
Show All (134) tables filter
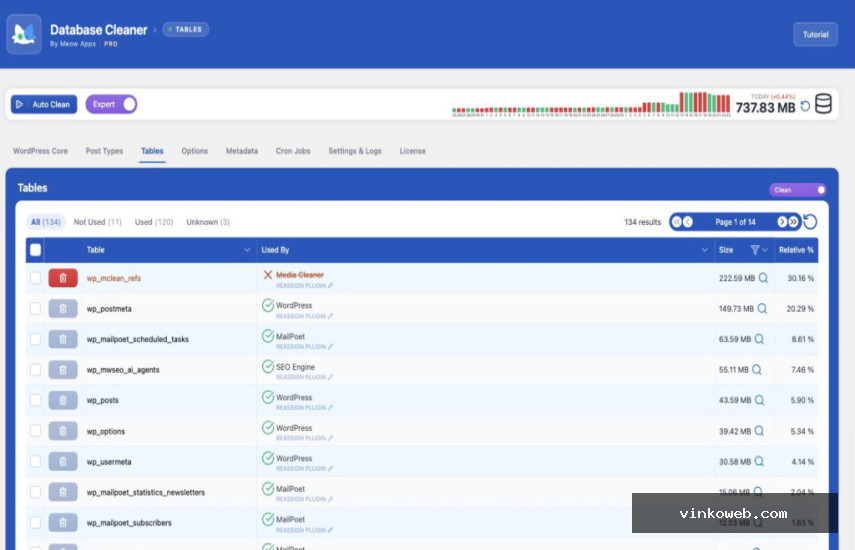46,222
